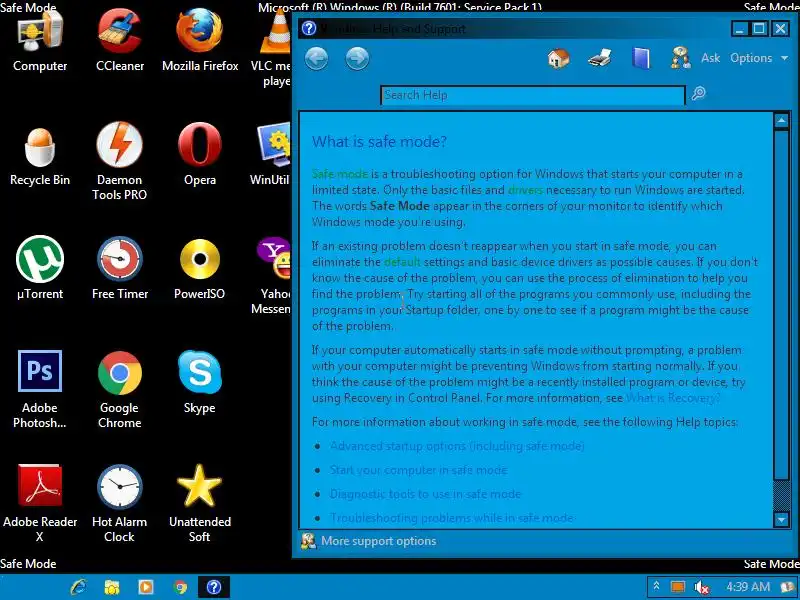The image size is (800, 600).
Task: Open the green drivers definition link
Action: point(525,190)
